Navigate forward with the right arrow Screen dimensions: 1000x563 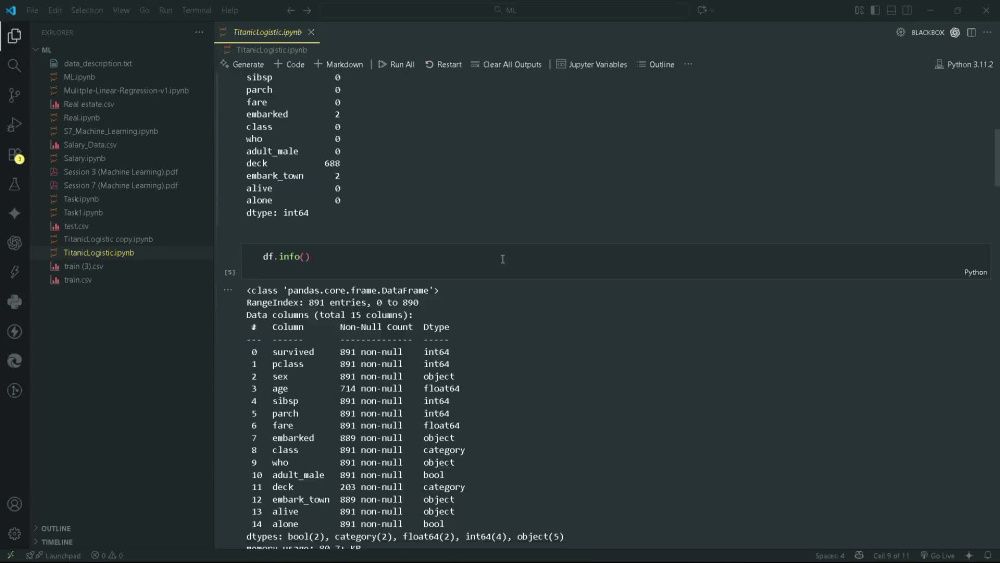[x=307, y=10]
